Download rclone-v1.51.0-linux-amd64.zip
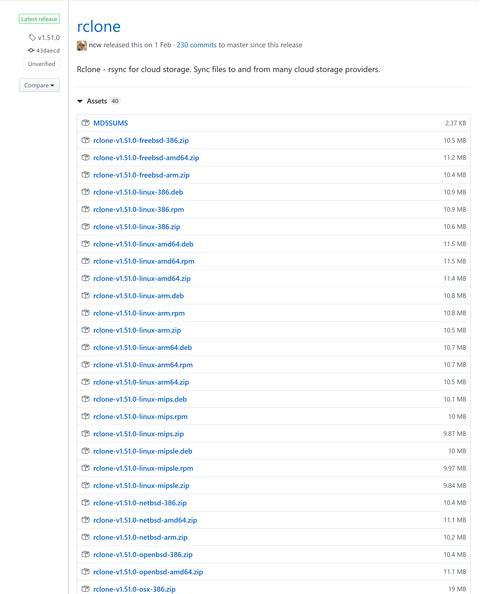Image resolution: width=500 pixels, height=594 pixels. (x=142, y=278)
